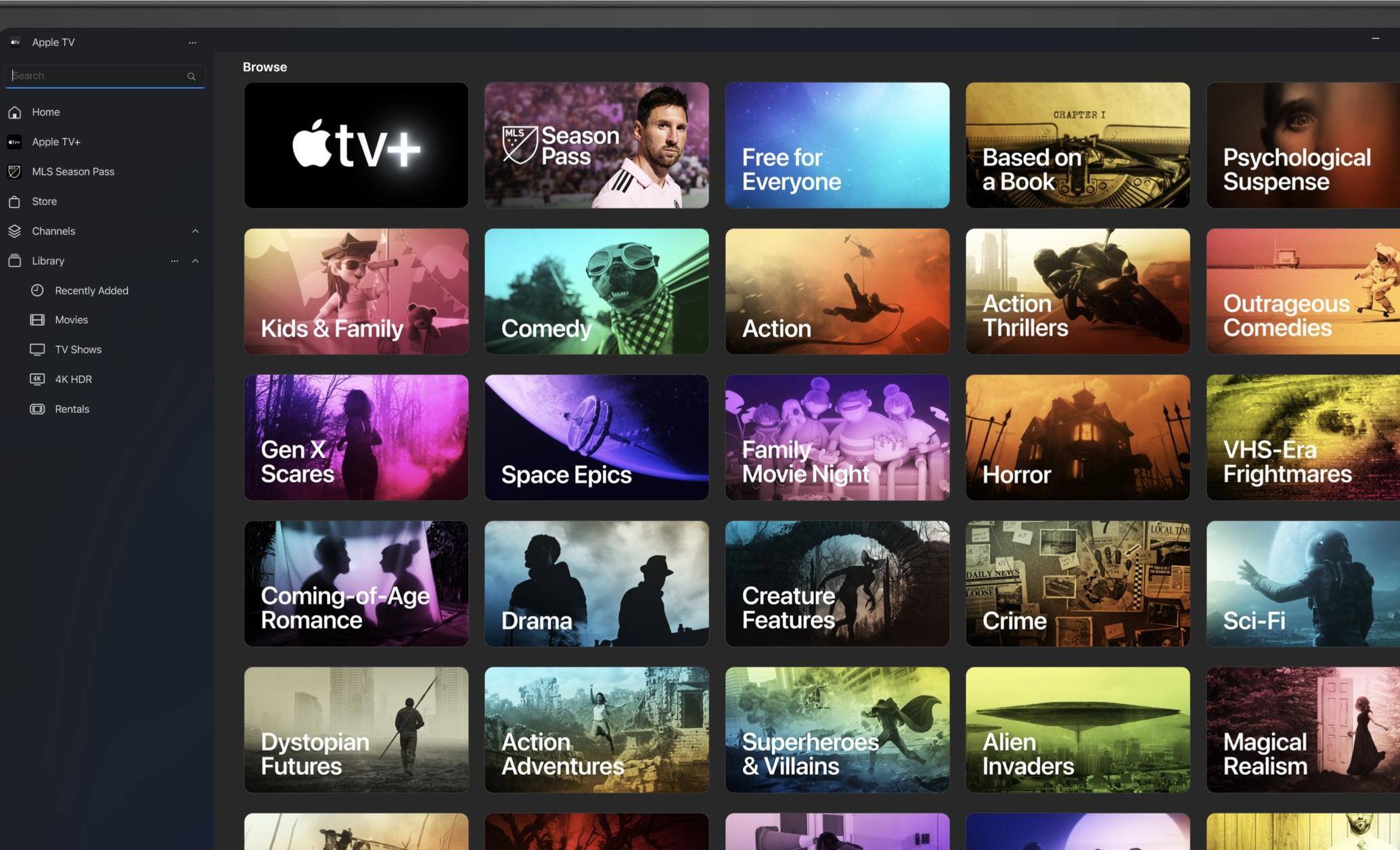This screenshot has width=1400, height=850.
Task: Open Library more options ellipsis
Action: click(x=175, y=261)
